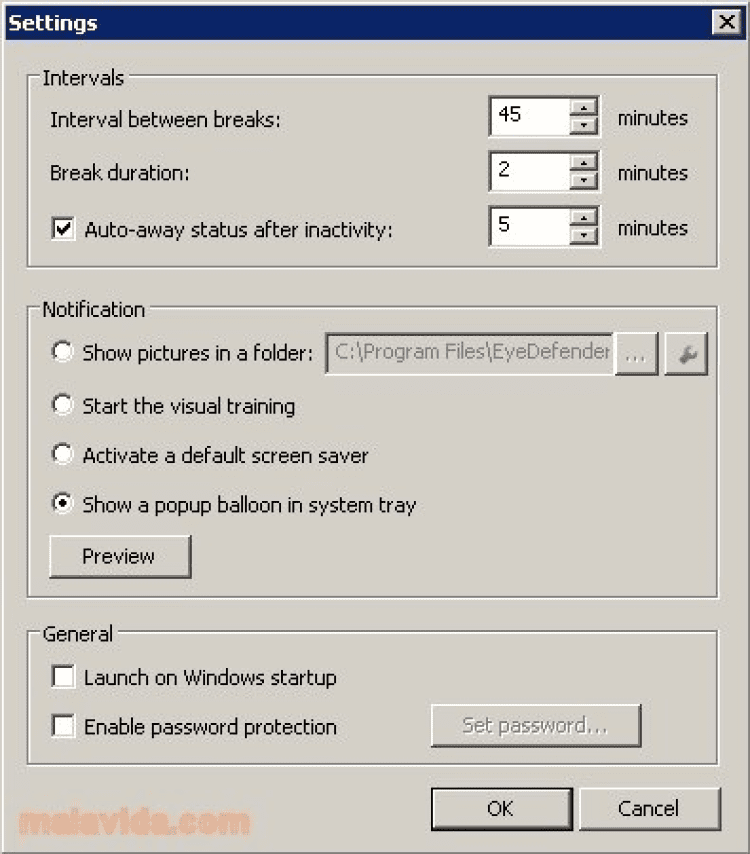Increase break duration with up arrow

(583, 161)
